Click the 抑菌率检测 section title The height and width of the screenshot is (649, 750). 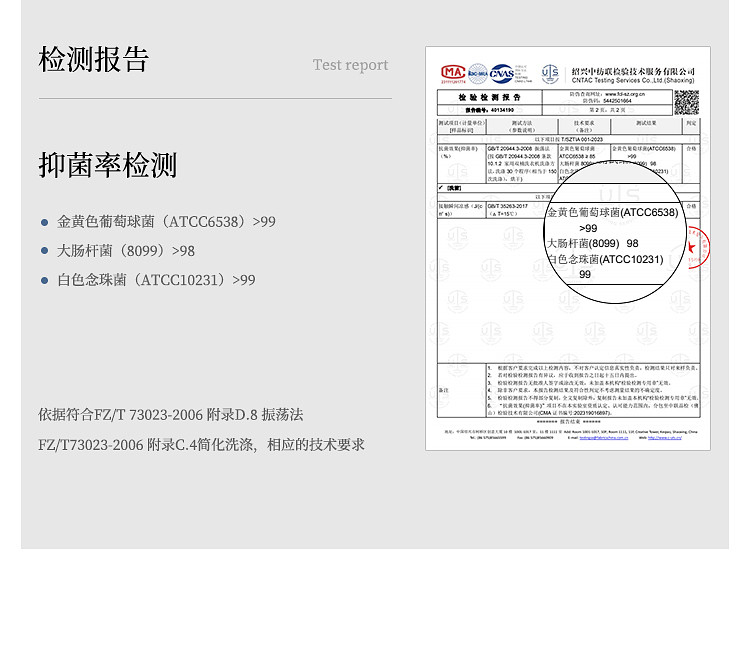click(x=107, y=165)
